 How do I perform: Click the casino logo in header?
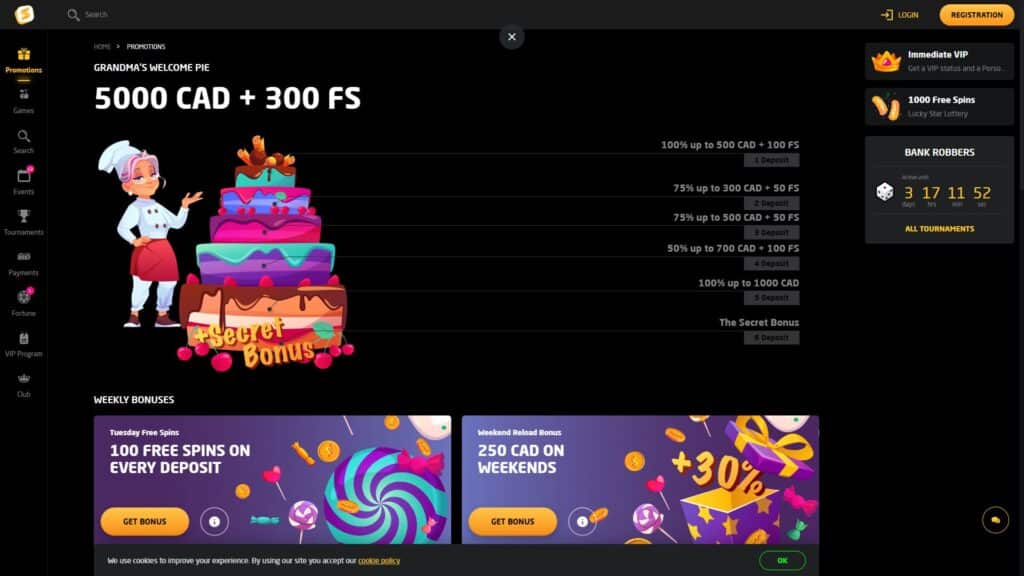point(24,14)
